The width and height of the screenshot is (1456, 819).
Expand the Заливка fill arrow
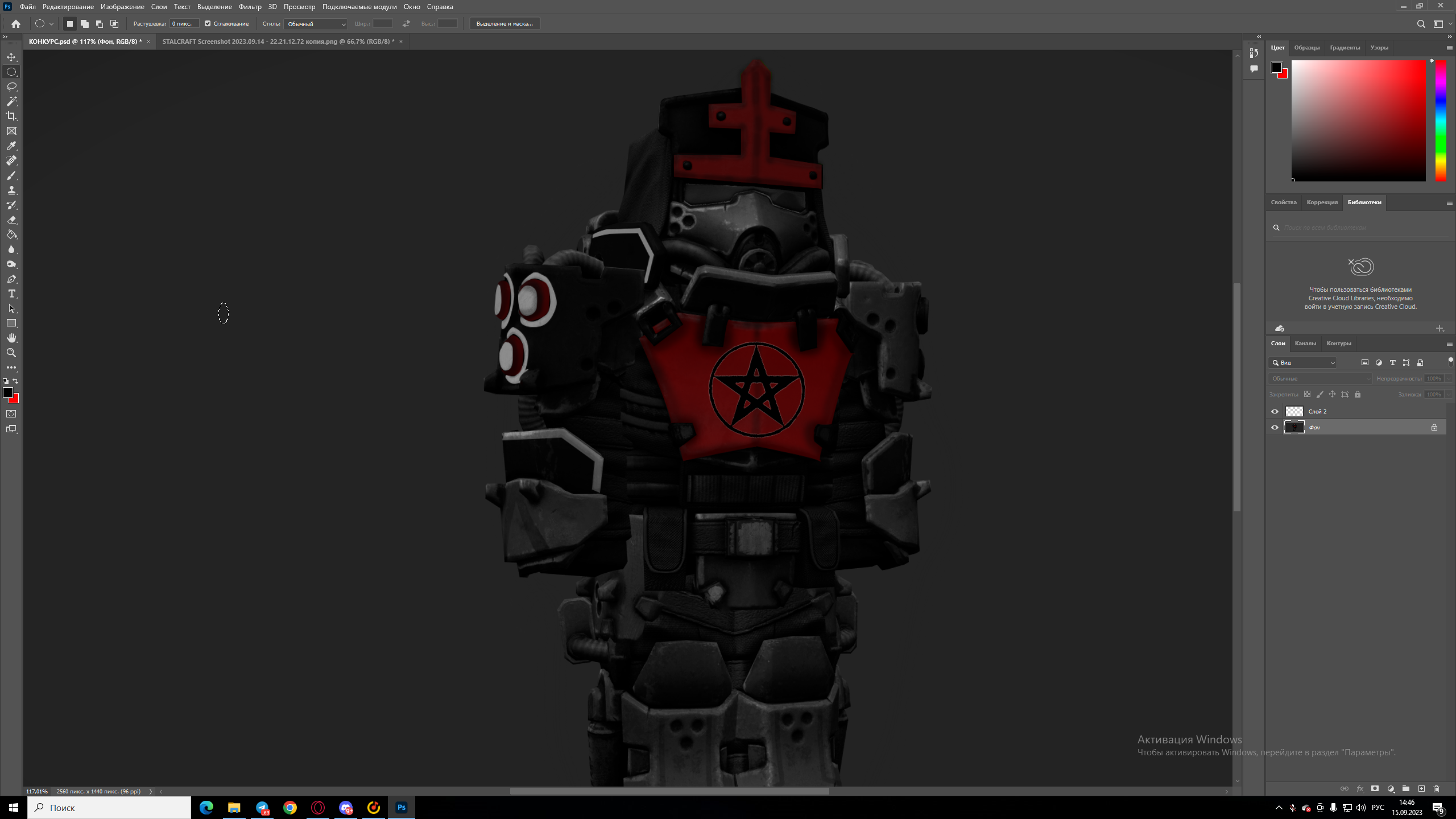1449,394
